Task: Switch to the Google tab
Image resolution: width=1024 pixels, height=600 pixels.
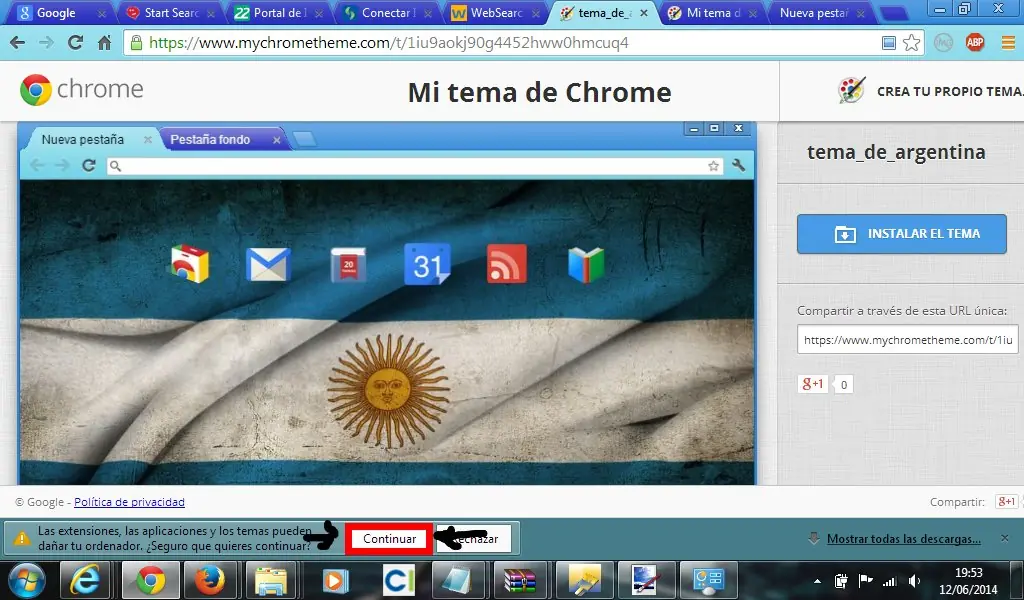Action: [61, 12]
